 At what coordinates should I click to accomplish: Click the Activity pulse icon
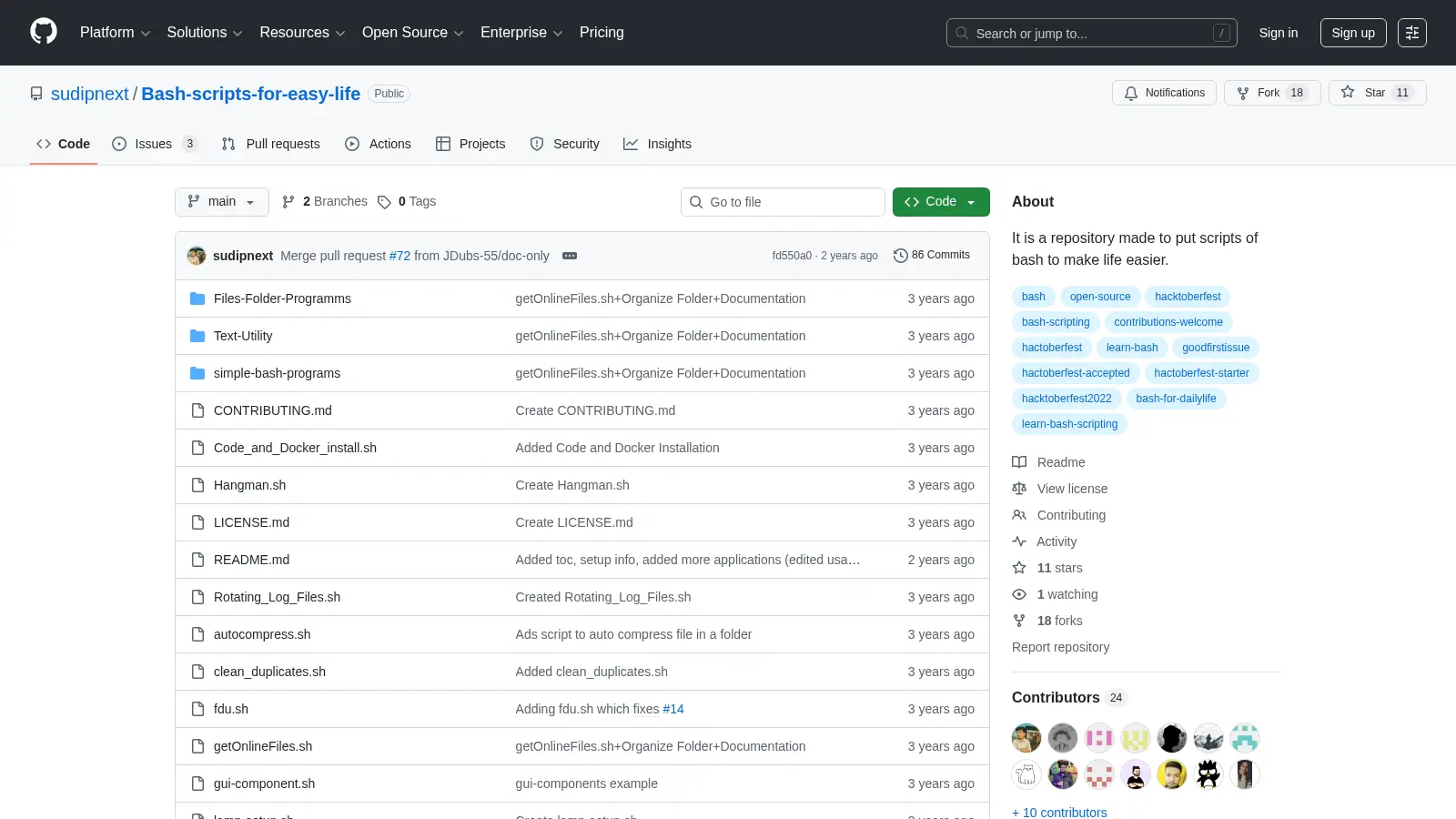pyautogui.click(x=1019, y=541)
